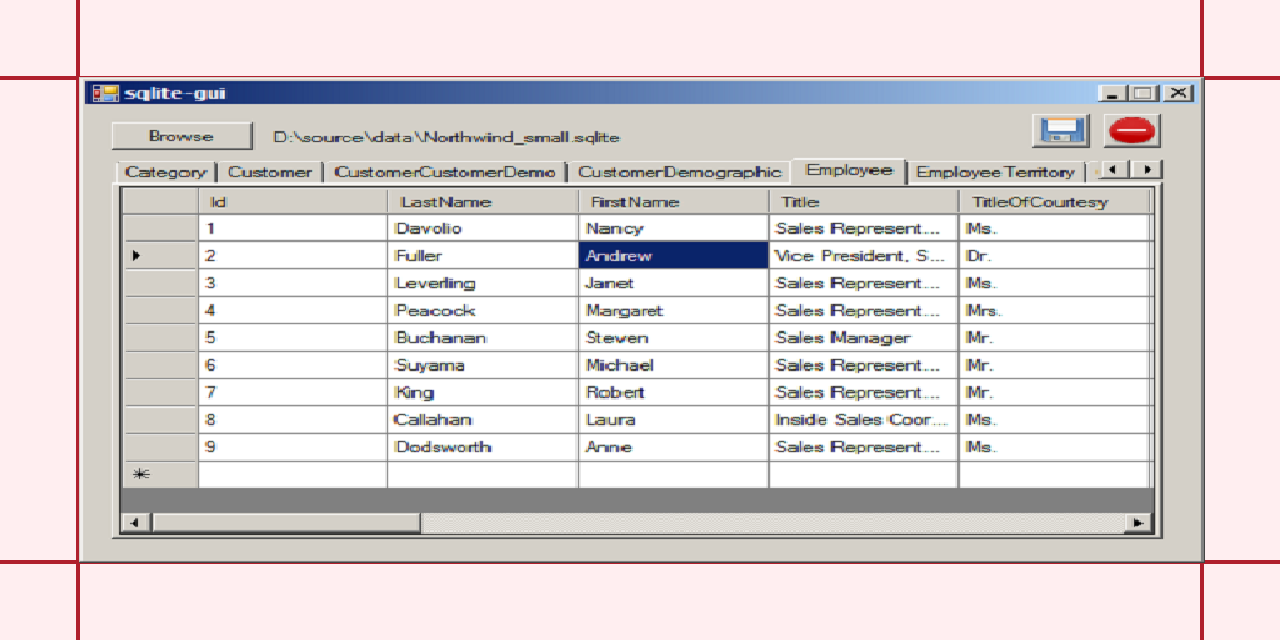The width and height of the screenshot is (1280, 640).
Task: Click the sqlite-gui application icon in title bar
Action: point(104,92)
